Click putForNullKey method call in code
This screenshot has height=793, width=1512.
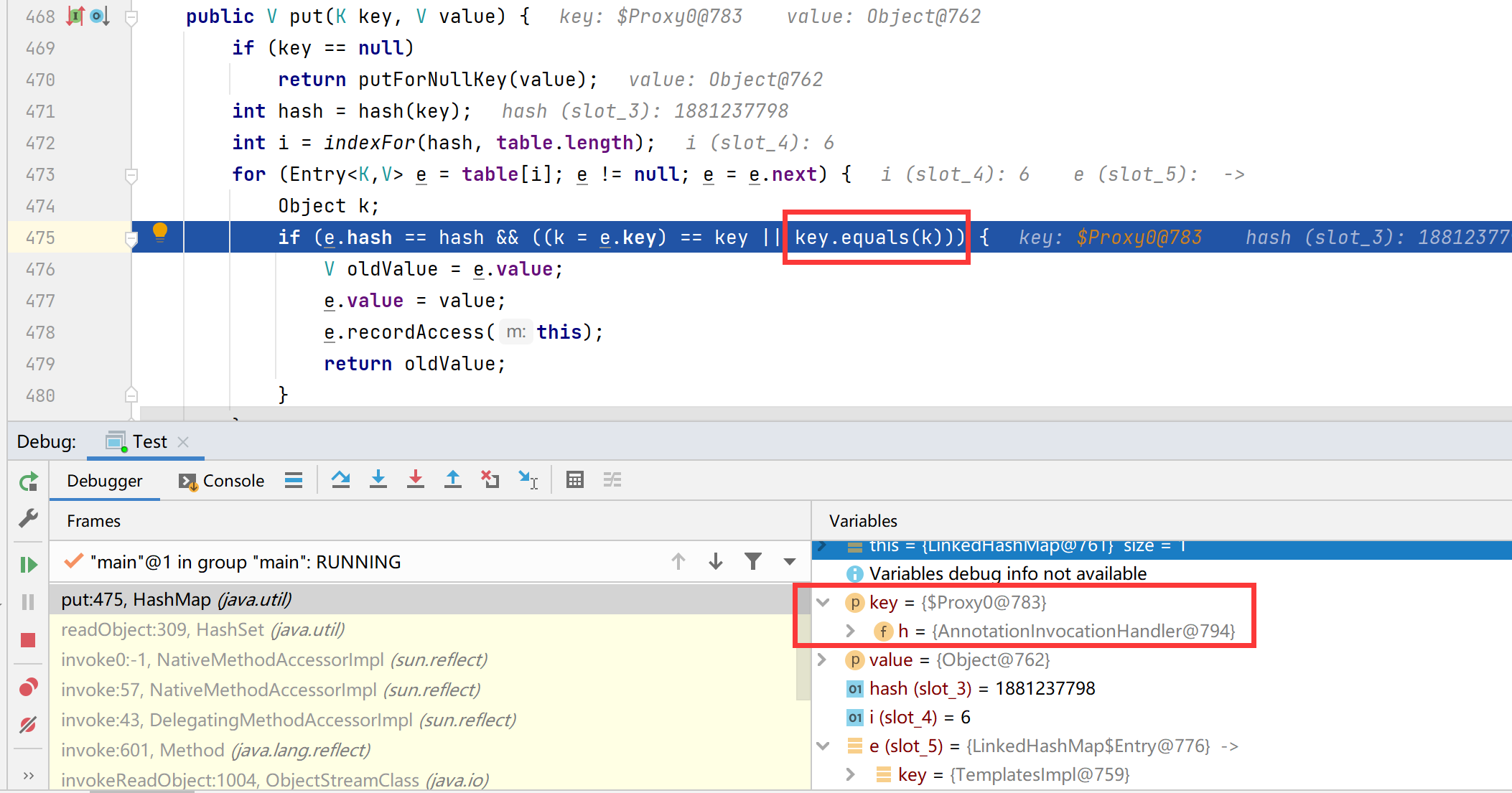coord(432,80)
